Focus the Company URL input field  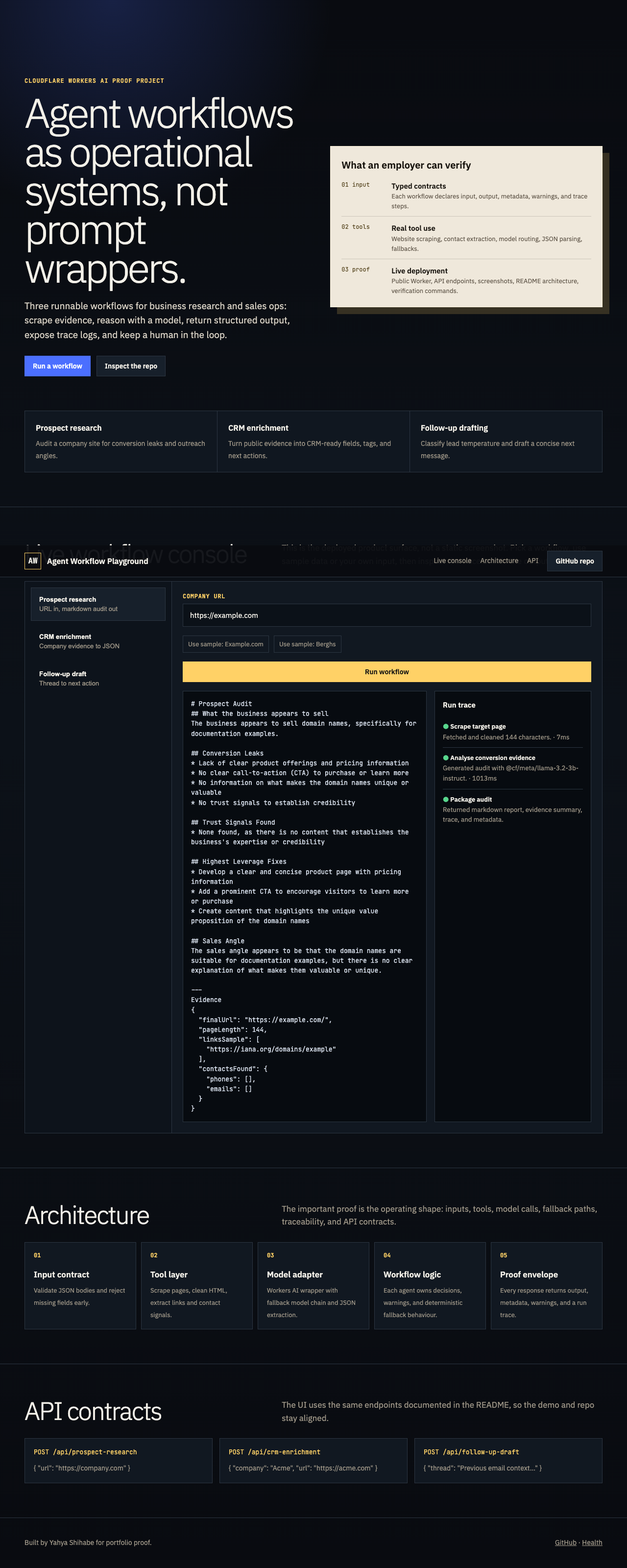tap(386, 615)
